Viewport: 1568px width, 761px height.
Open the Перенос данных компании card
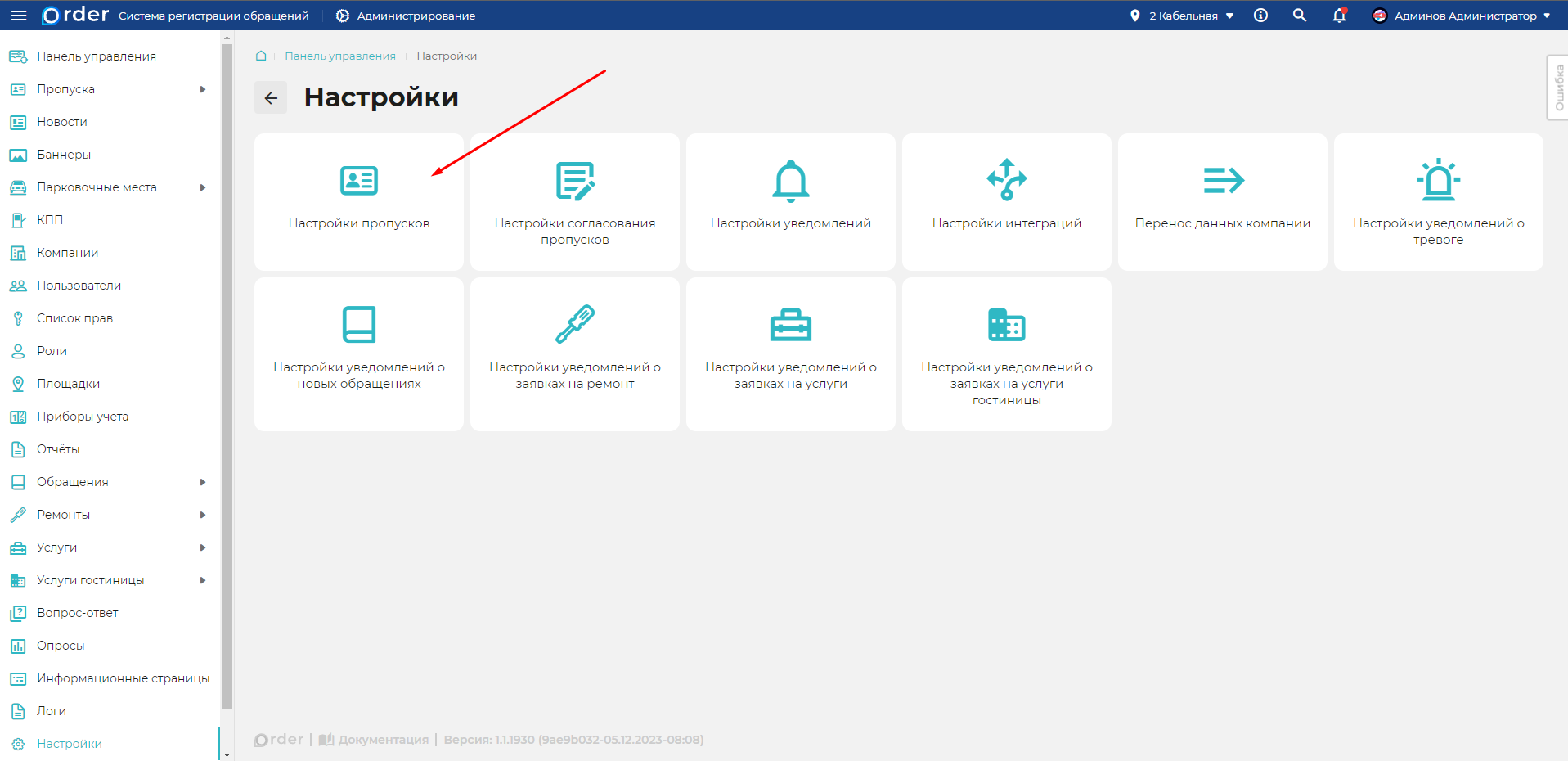click(1222, 202)
